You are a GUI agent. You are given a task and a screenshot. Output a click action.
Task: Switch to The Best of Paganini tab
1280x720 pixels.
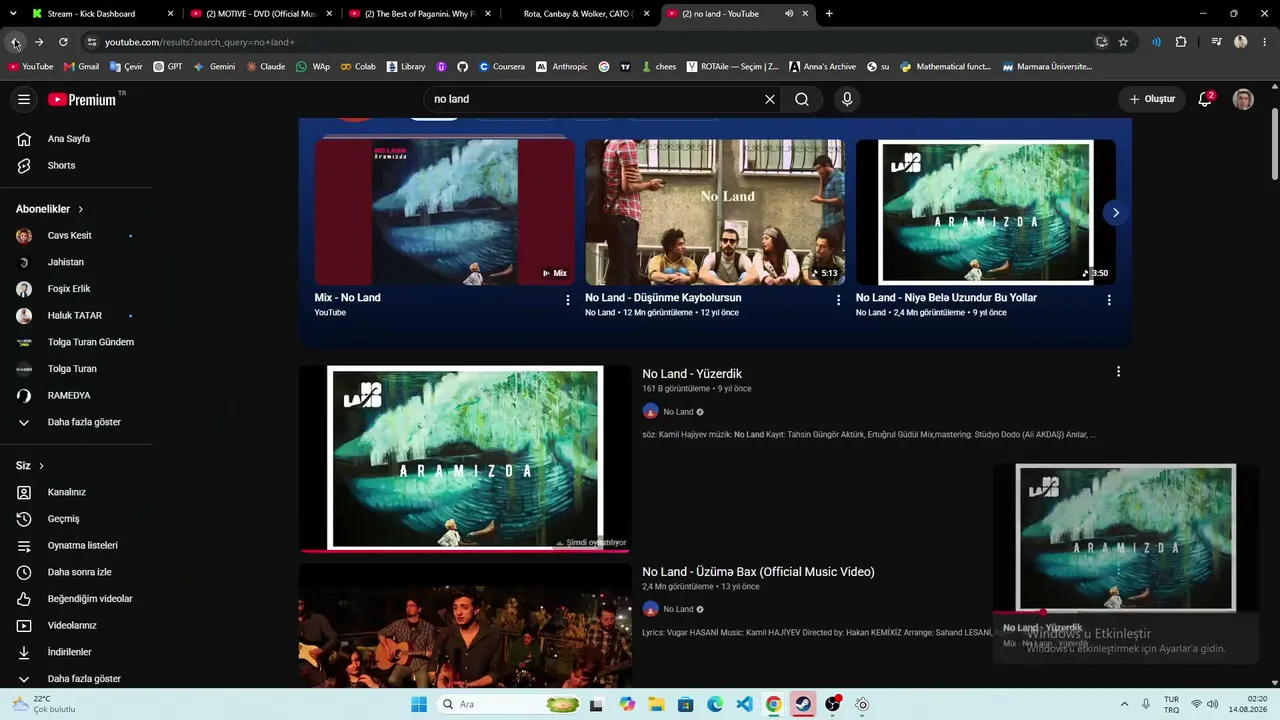[x=419, y=14]
